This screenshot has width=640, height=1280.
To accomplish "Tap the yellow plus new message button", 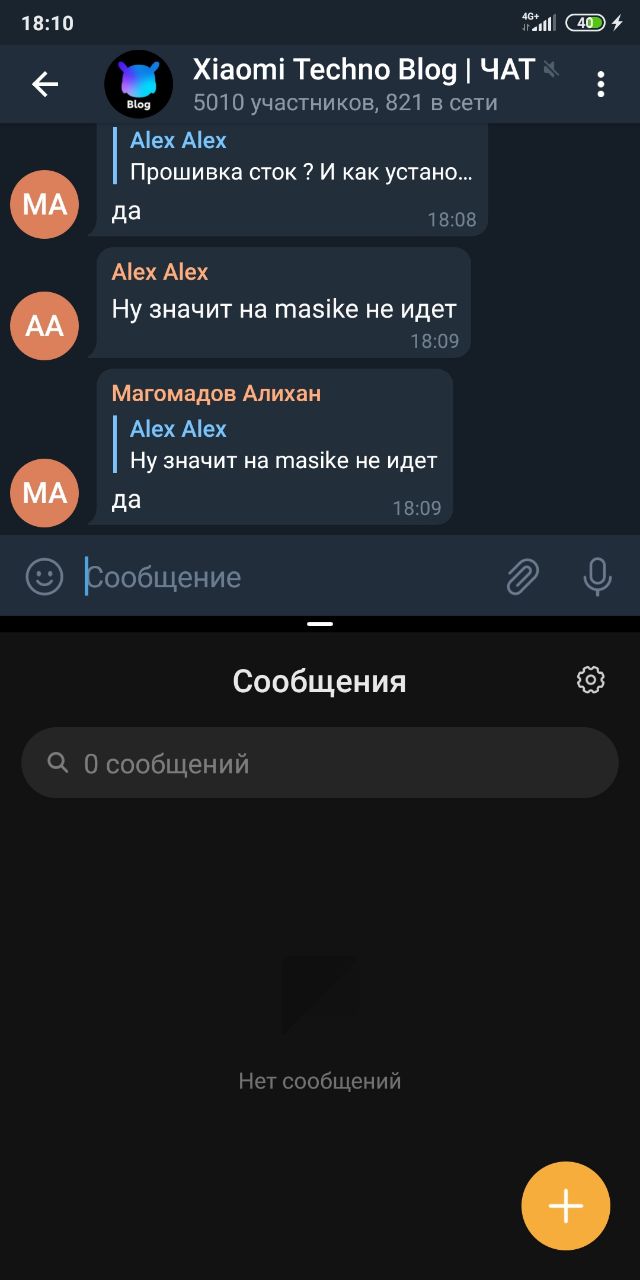I will click(x=566, y=1206).
